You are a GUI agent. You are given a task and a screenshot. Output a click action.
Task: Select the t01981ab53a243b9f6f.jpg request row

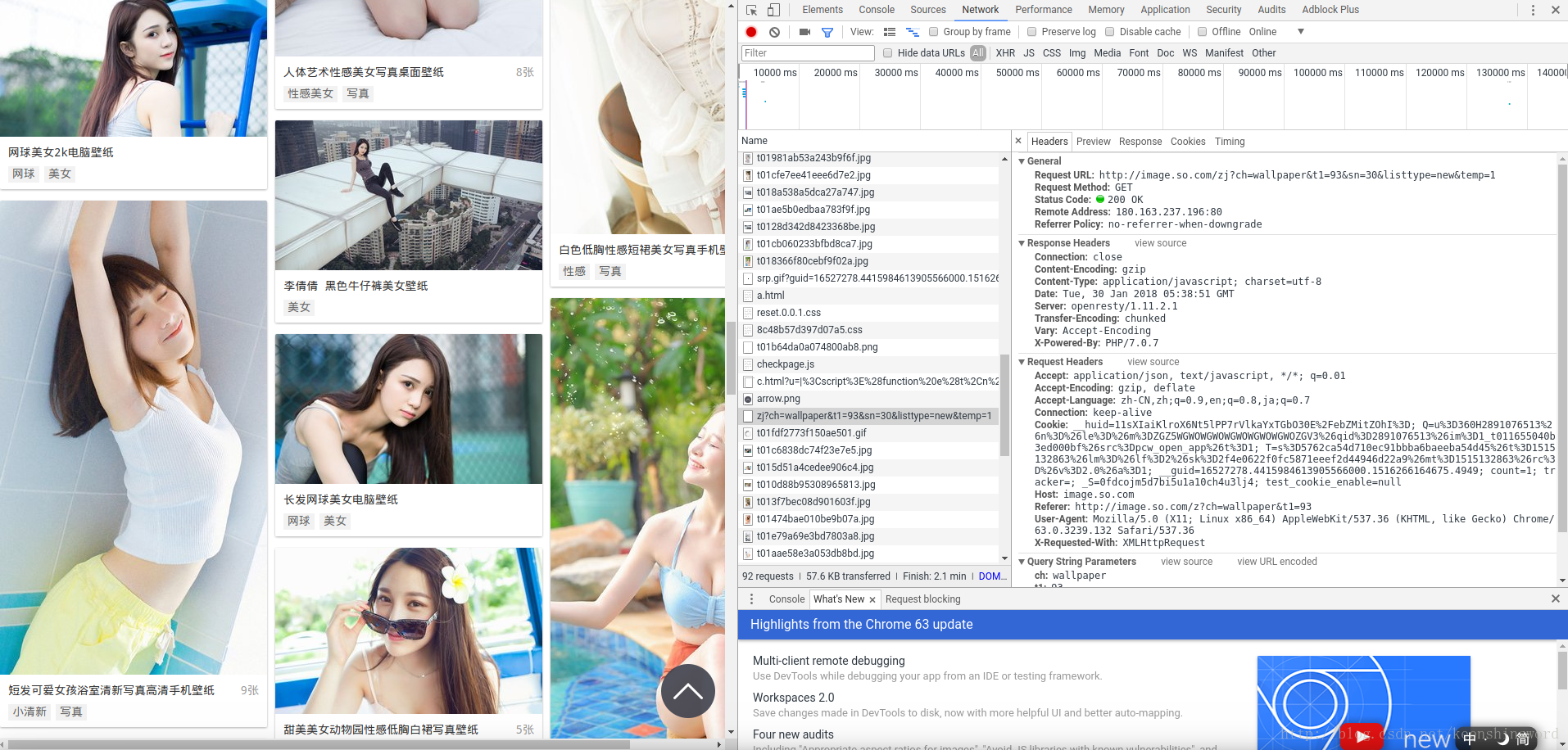869,158
